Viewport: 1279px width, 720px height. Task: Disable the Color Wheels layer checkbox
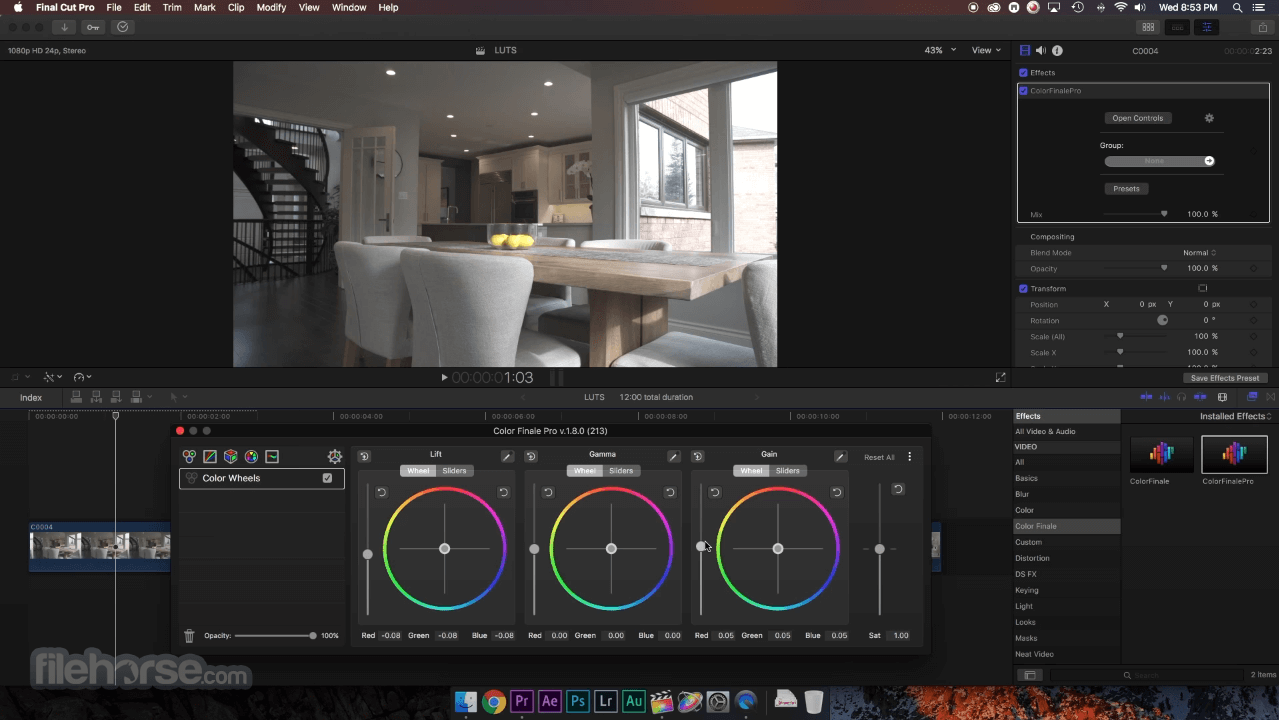[x=327, y=478]
